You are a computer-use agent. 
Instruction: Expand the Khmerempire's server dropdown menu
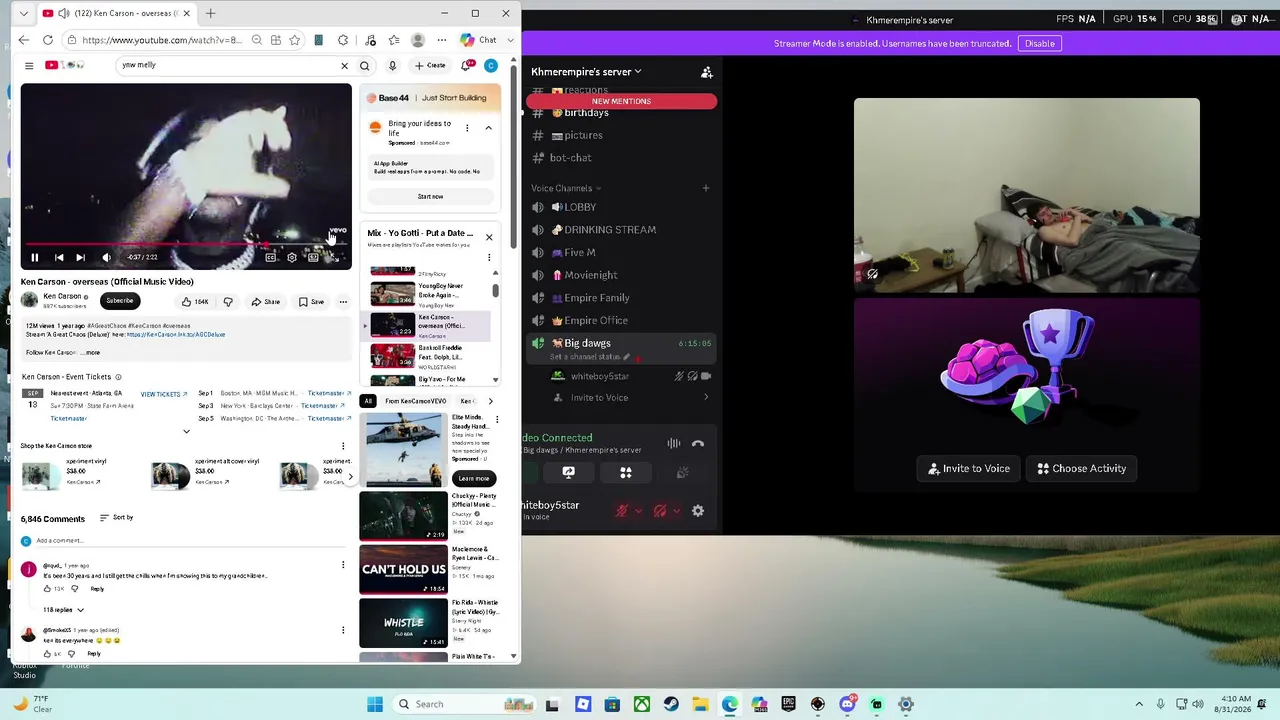coord(586,72)
